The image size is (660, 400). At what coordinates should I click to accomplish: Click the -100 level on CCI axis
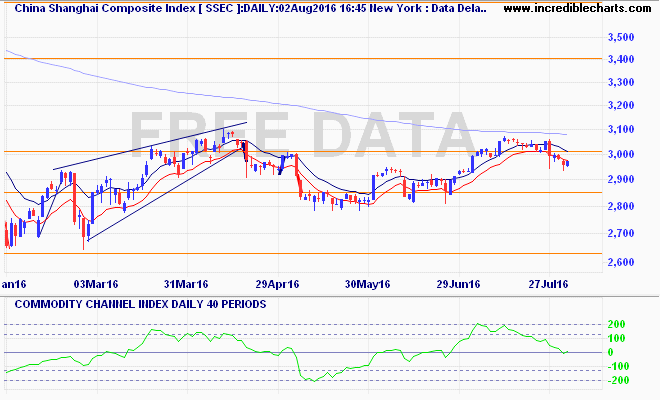pyautogui.click(x=617, y=366)
